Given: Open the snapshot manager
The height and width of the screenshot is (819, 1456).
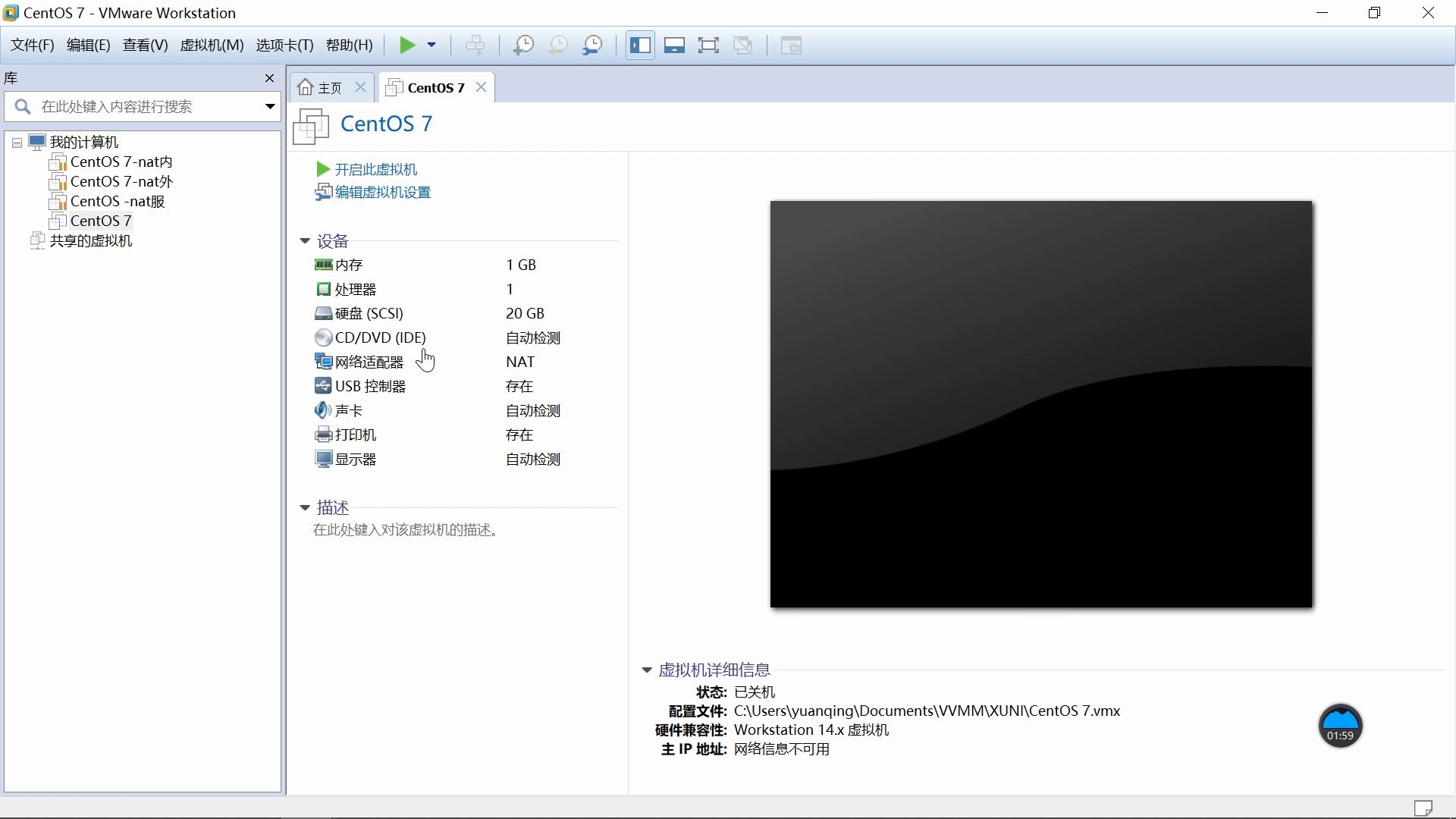Looking at the screenshot, I should coord(592,45).
